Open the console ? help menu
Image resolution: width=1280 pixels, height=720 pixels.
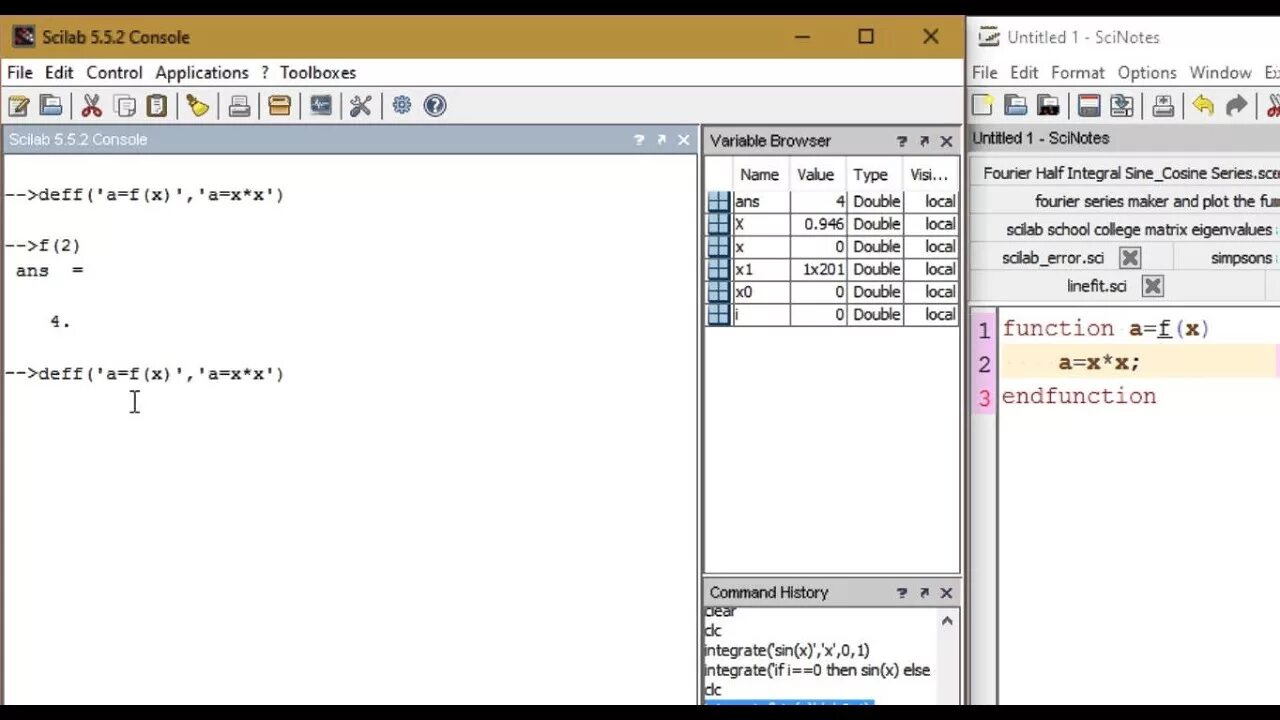(x=265, y=72)
